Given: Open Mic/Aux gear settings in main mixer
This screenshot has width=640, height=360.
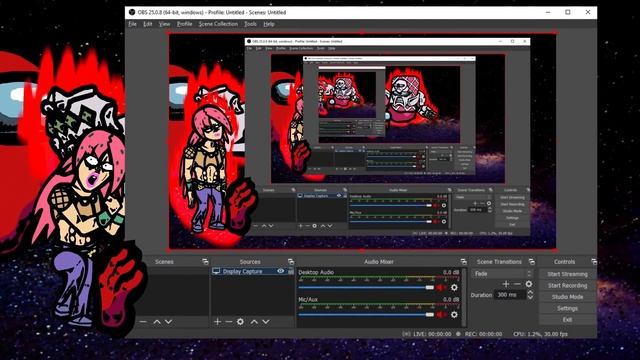Looking at the screenshot, I should click(x=454, y=315).
